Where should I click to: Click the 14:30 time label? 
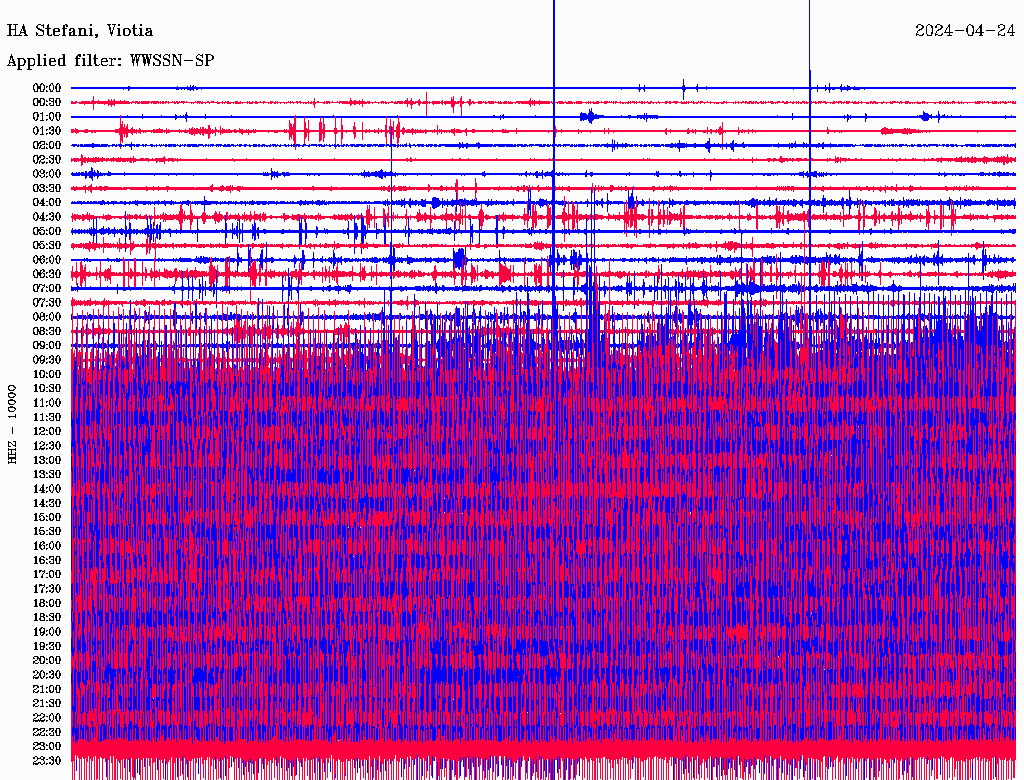[x=47, y=503]
